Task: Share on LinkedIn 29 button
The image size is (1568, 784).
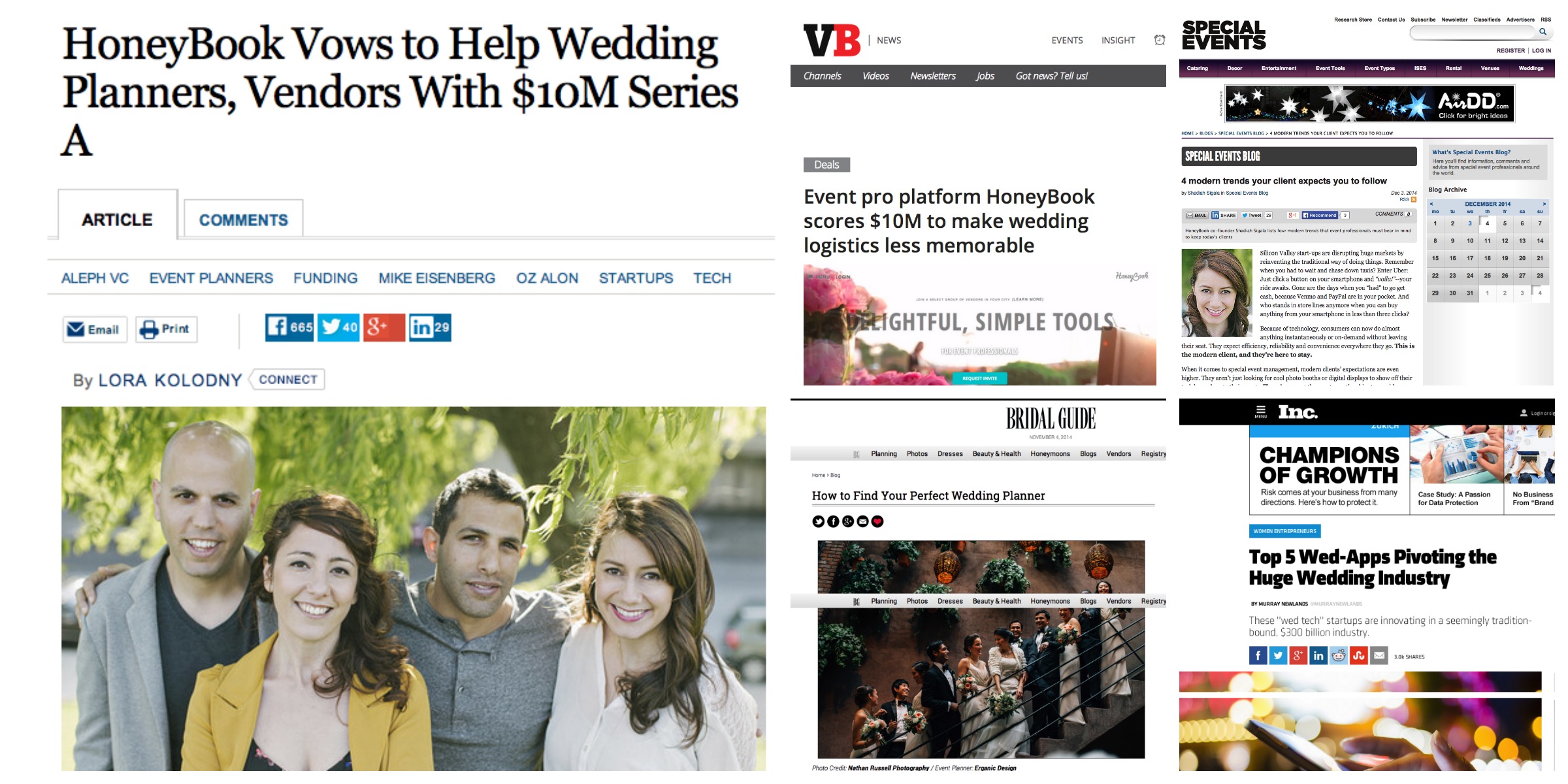Action: (430, 327)
